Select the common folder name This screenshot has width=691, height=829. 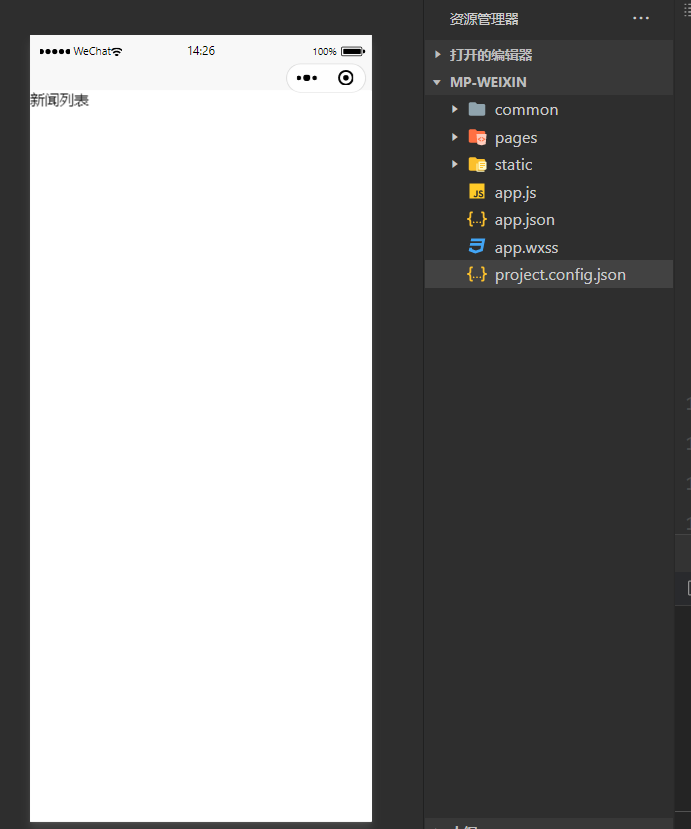(527, 110)
